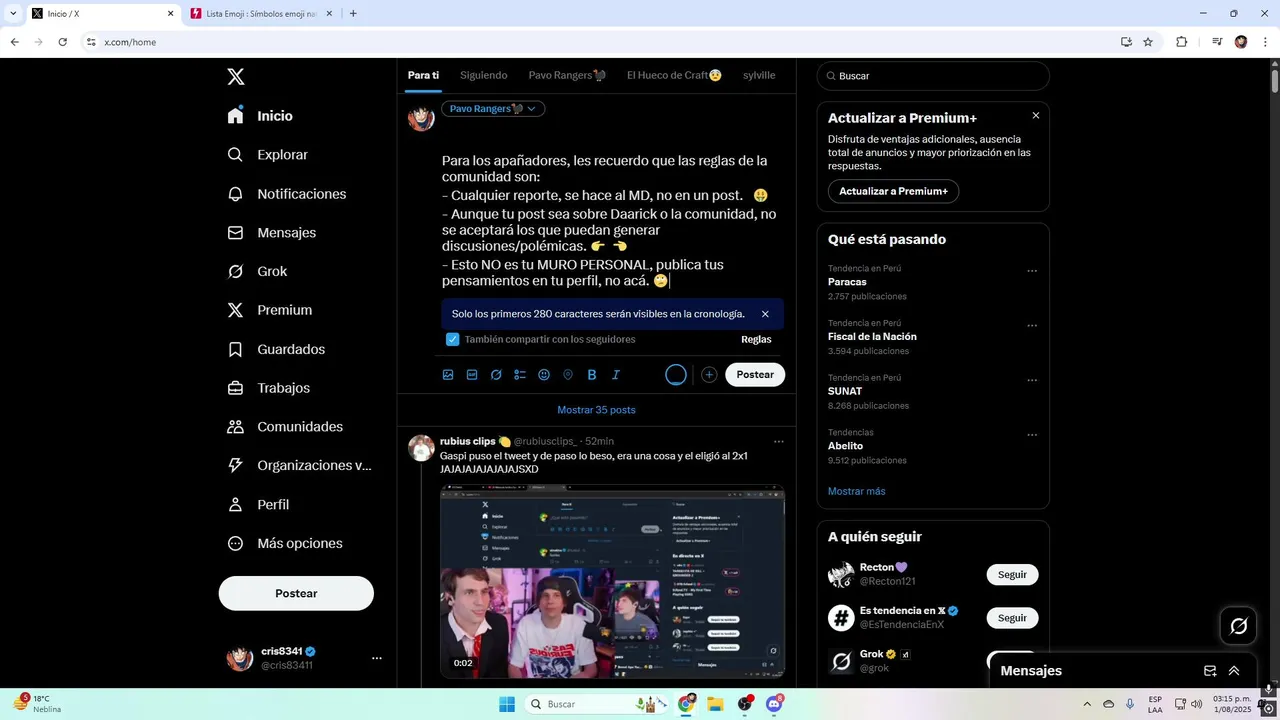Open El Hueco de Craft tab
Screen dimensions: 1280x720
(674, 75)
